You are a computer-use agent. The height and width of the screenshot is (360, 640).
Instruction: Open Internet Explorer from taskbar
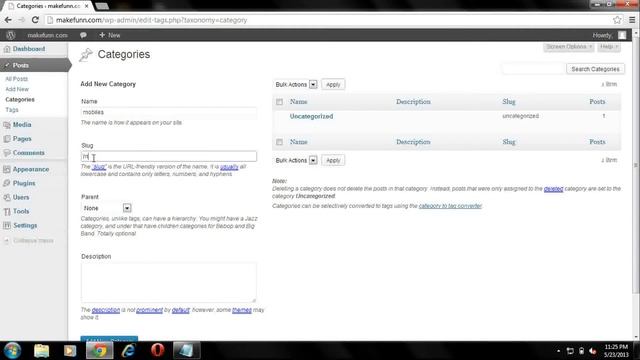pos(129,351)
